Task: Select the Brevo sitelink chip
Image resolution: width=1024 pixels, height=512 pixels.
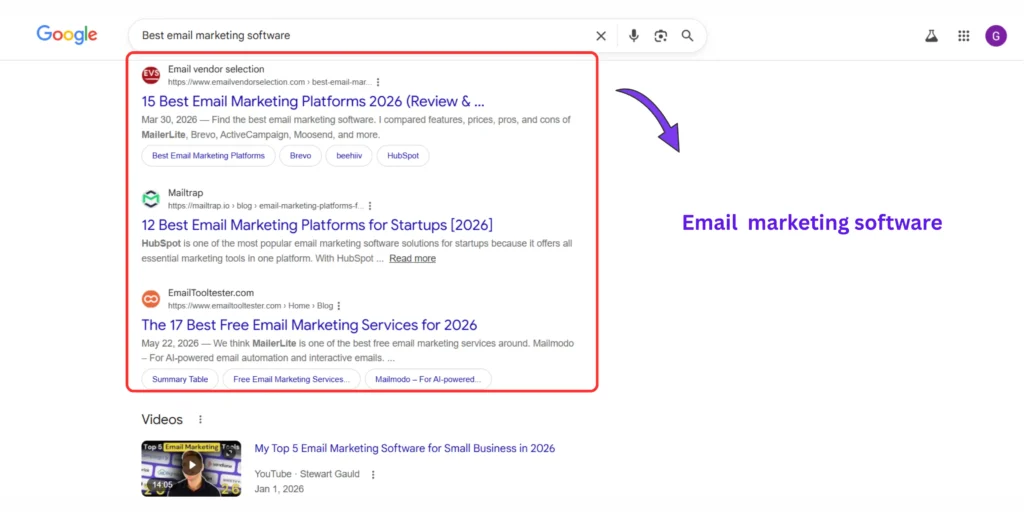Action: [300, 156]
